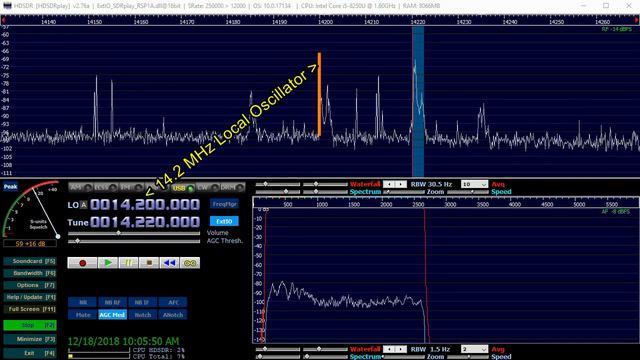The height and width of the screenshot is (360, 640).
Task: Adjust the Volume slider
Action: pos(134,233)
